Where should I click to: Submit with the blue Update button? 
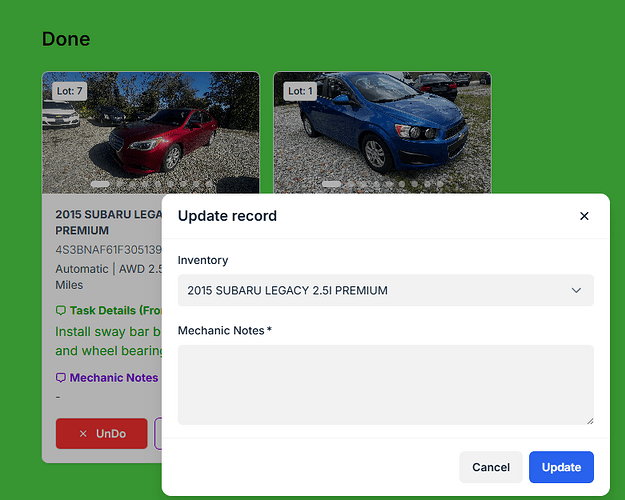coord(561,467)
